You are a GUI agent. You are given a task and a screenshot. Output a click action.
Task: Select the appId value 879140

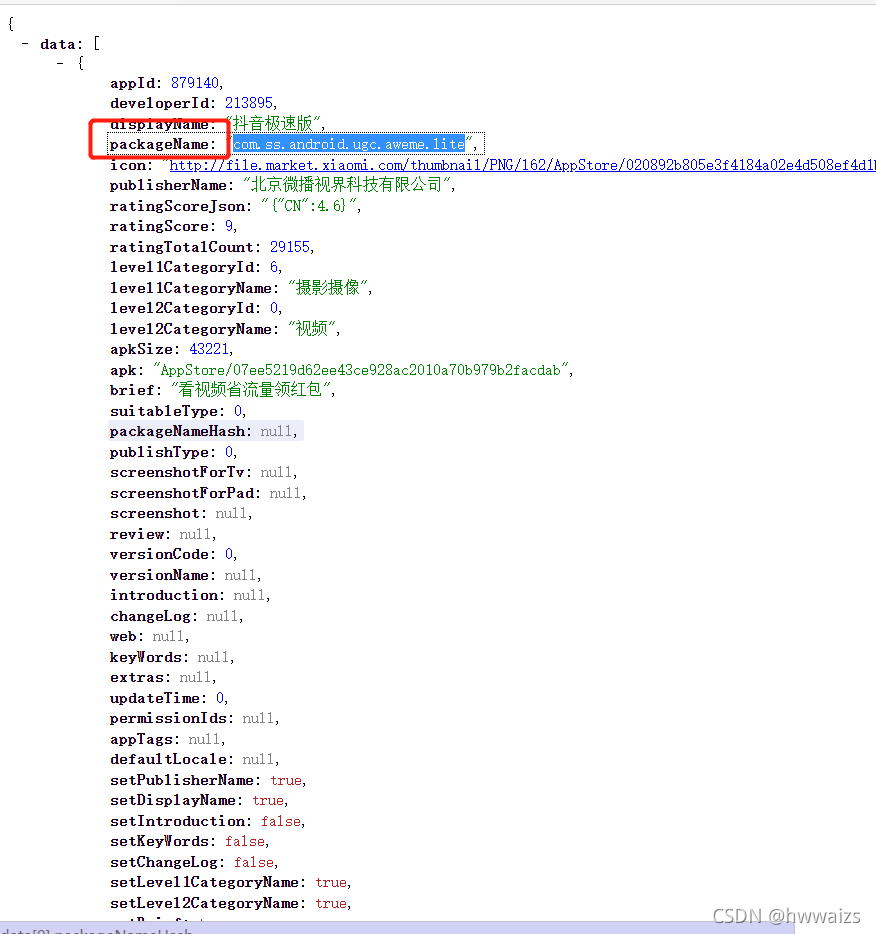(x=195, y=83)
